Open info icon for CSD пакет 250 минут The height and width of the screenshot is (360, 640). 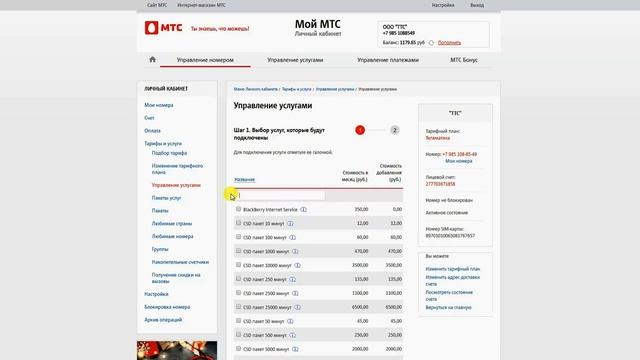[x=292, y=279]
